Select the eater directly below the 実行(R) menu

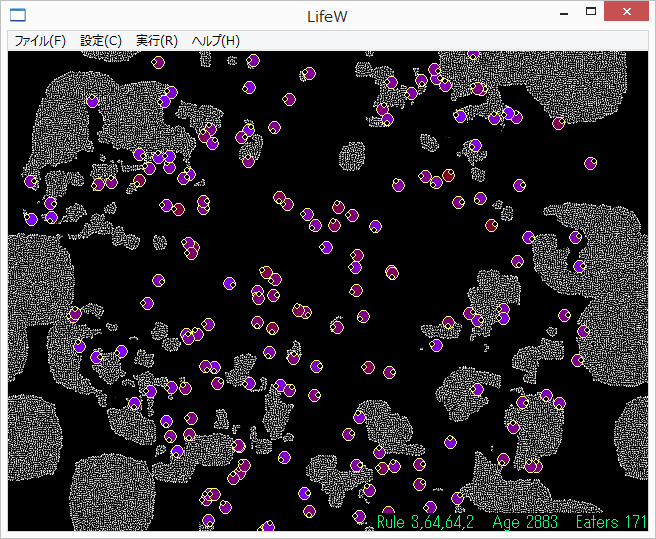[x=158, y=62]
